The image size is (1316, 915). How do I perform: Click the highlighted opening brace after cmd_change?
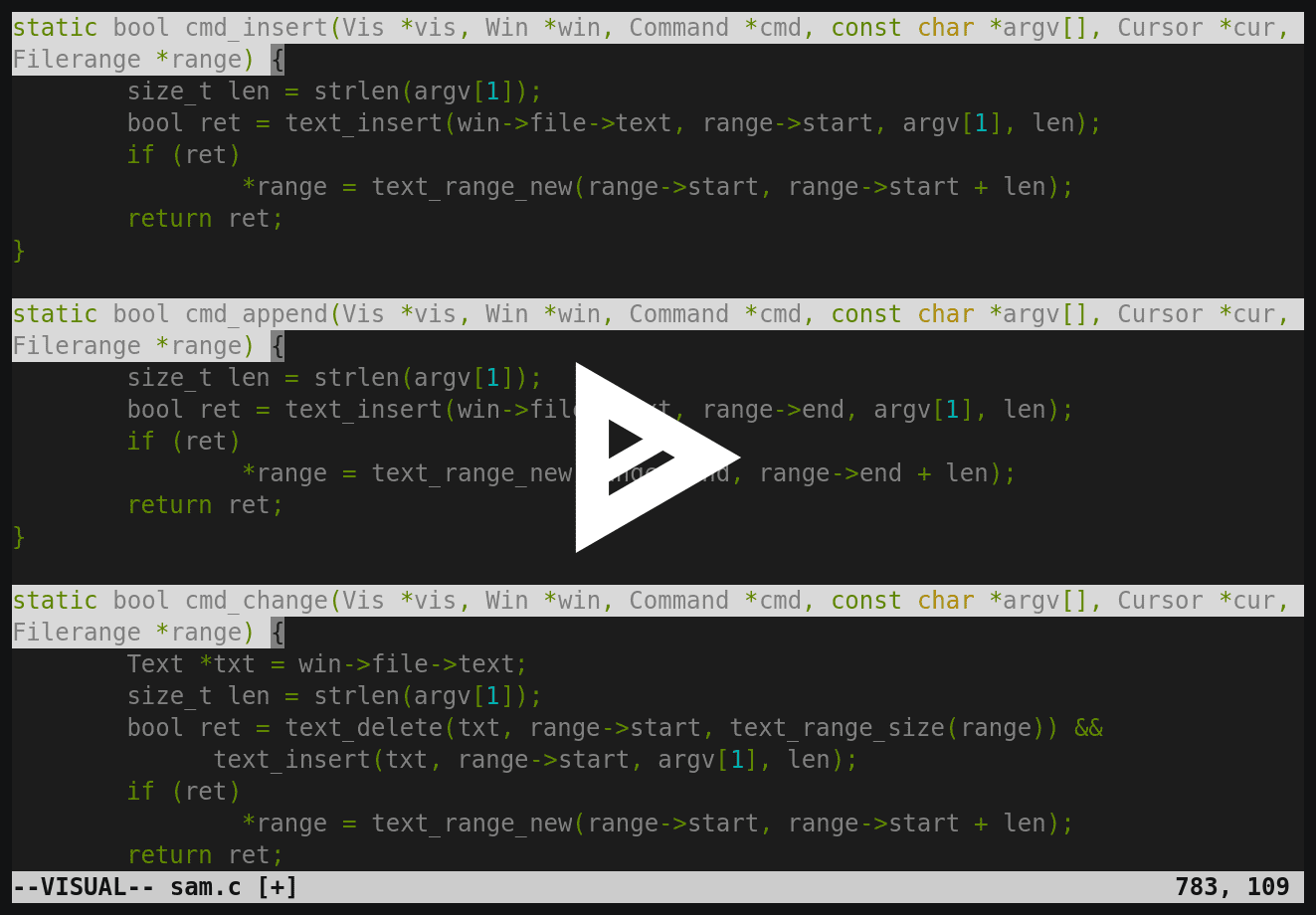(x=278, y=633)
